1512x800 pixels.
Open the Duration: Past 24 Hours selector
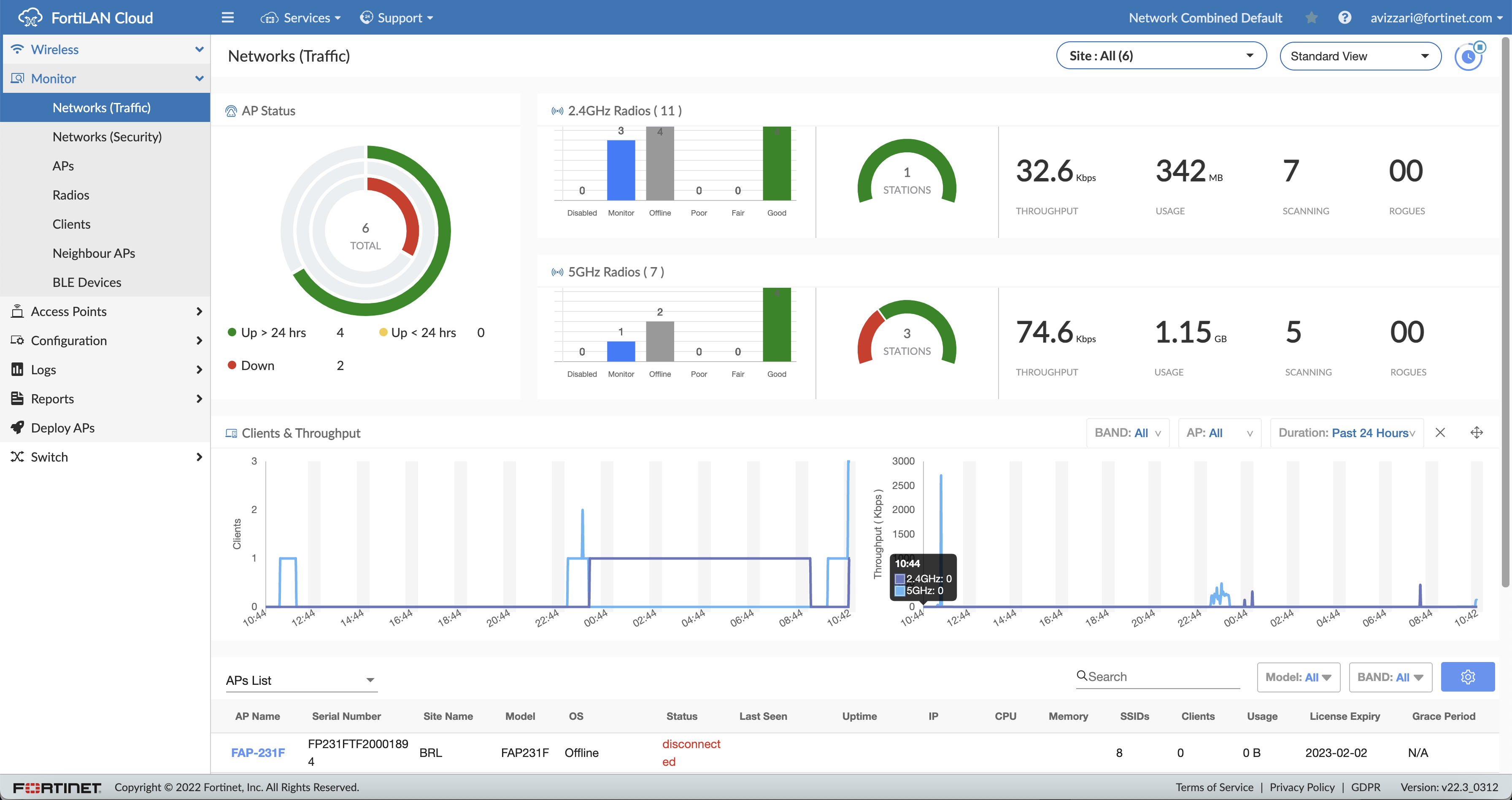coord(1347,432)
